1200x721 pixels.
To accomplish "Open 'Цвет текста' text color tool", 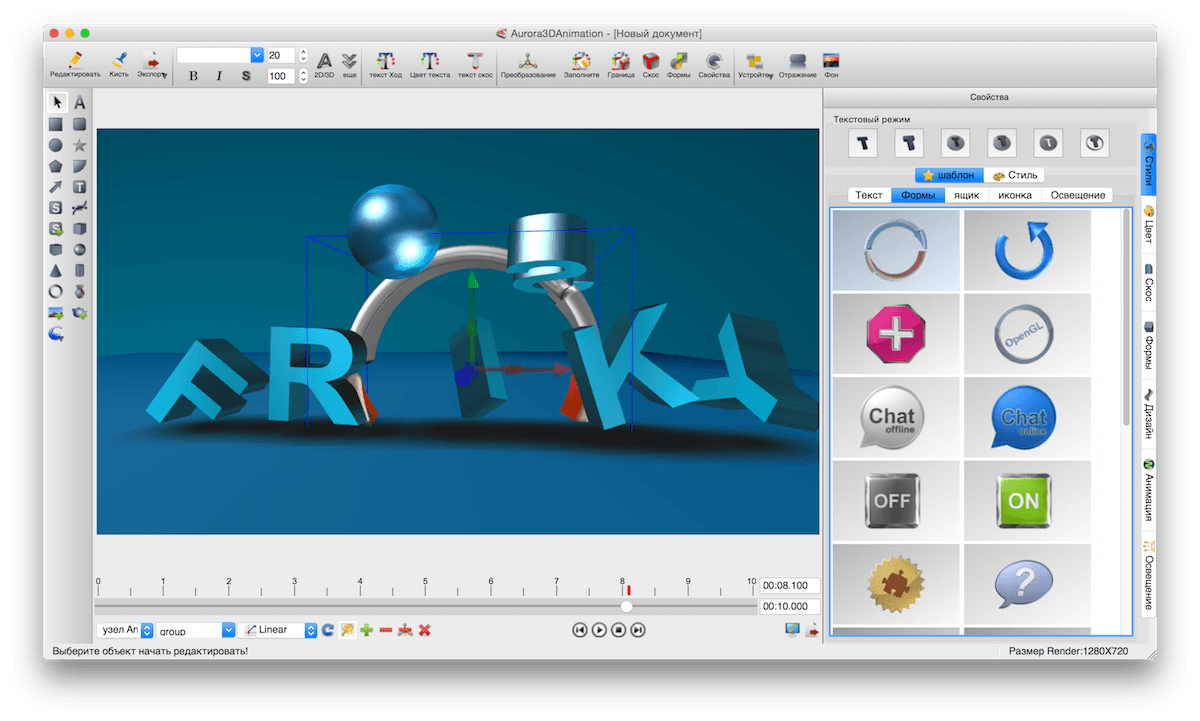I will click(430, 65).
